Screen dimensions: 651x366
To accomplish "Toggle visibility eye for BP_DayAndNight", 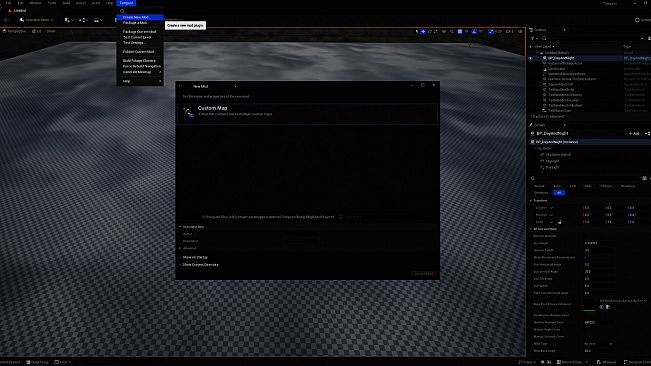I will click(531, 58).
